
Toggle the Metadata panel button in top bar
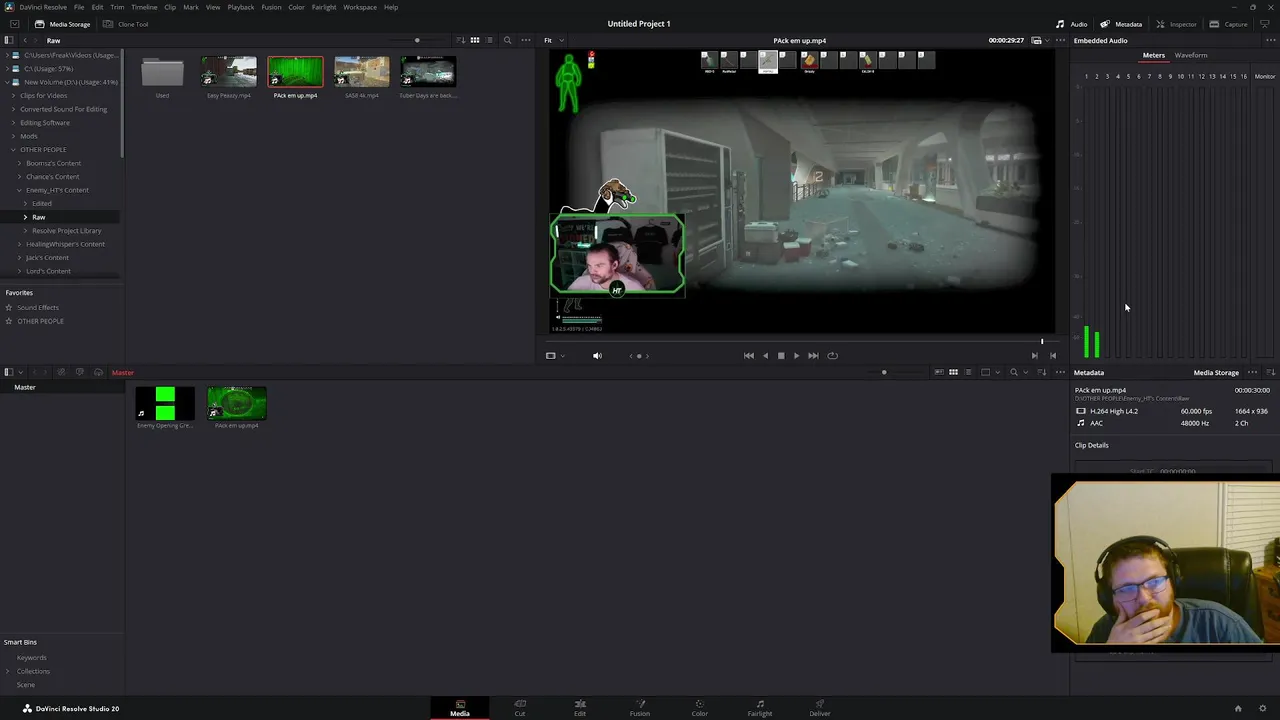pyautogui.click(x=1121, y=24)
